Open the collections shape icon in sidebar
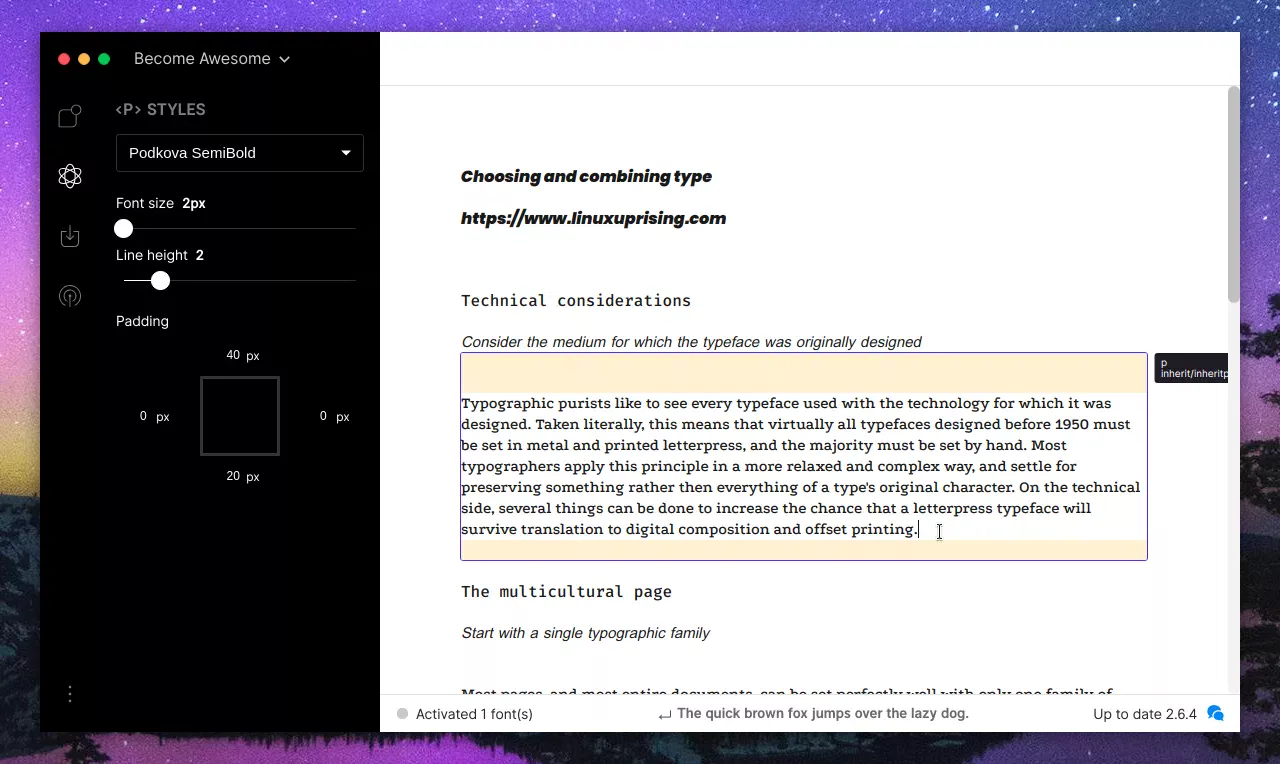1280x764 pixels. coord(69,117)
